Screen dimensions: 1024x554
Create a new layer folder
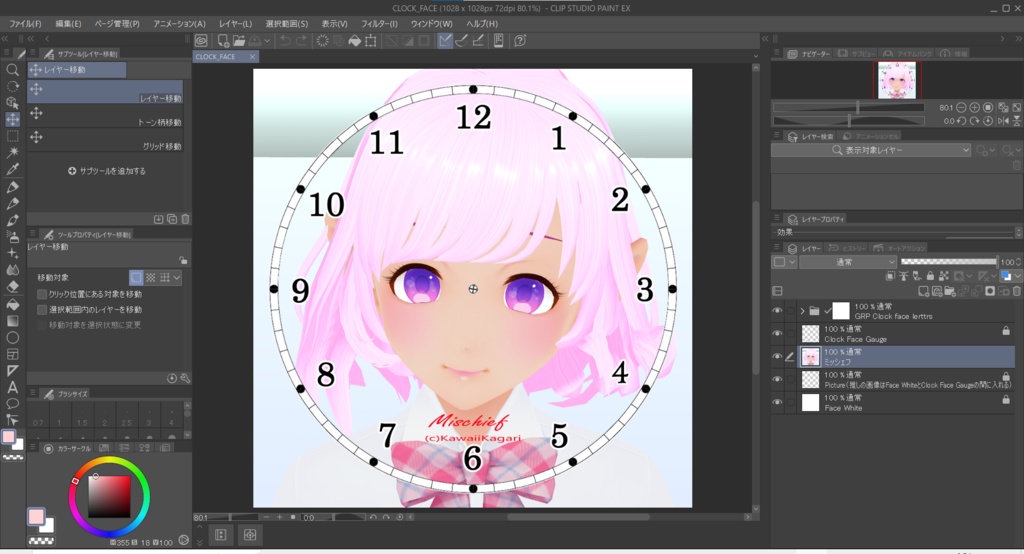tap(949, 291)
